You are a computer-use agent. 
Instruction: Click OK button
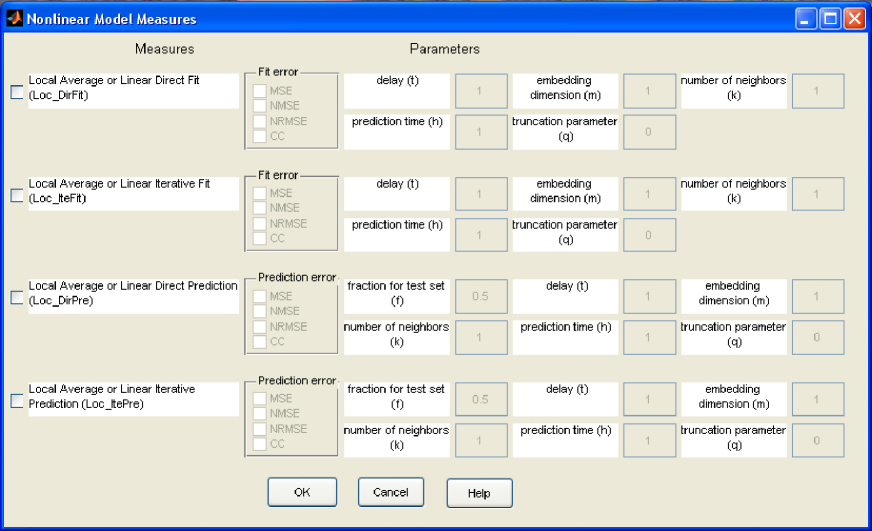click(x=302, y=492)
